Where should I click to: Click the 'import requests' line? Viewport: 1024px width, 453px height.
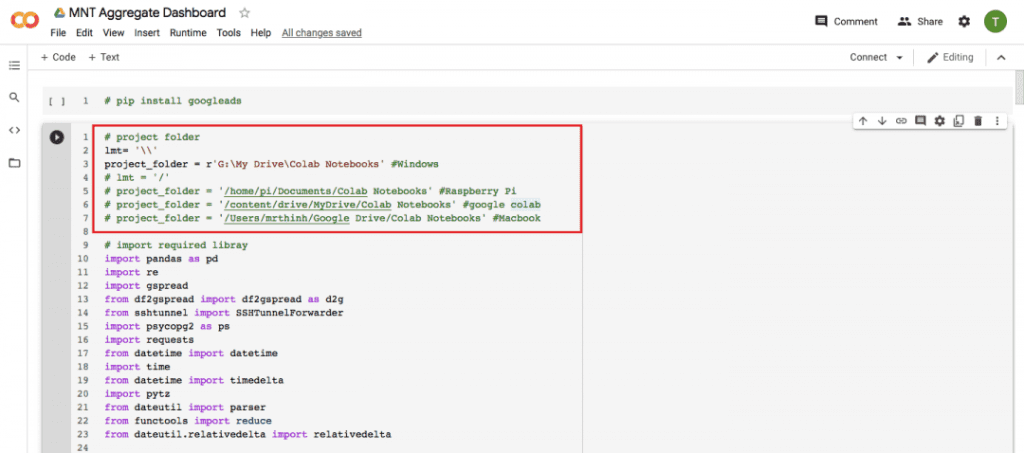[x=149, y=340]
